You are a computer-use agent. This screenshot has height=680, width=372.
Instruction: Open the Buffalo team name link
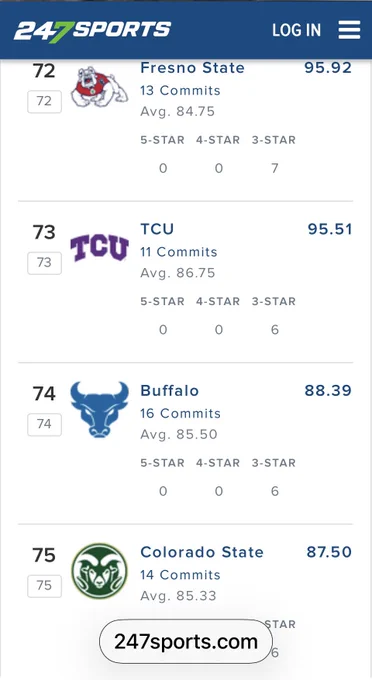(x=170, y=390)
